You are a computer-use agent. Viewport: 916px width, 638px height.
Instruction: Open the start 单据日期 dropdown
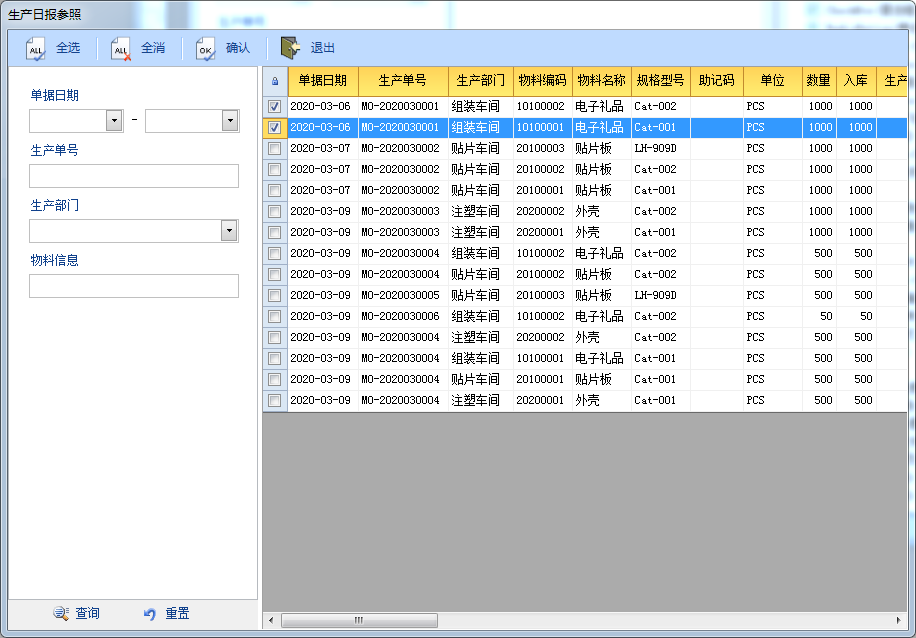pos(114,121)
